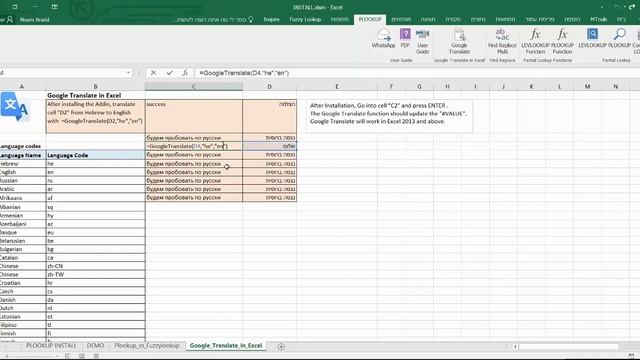Switch to Plookup_vs_Fuzzylookup sheet tab
This screenshot has width=640, height=360.
pos(147,345)
